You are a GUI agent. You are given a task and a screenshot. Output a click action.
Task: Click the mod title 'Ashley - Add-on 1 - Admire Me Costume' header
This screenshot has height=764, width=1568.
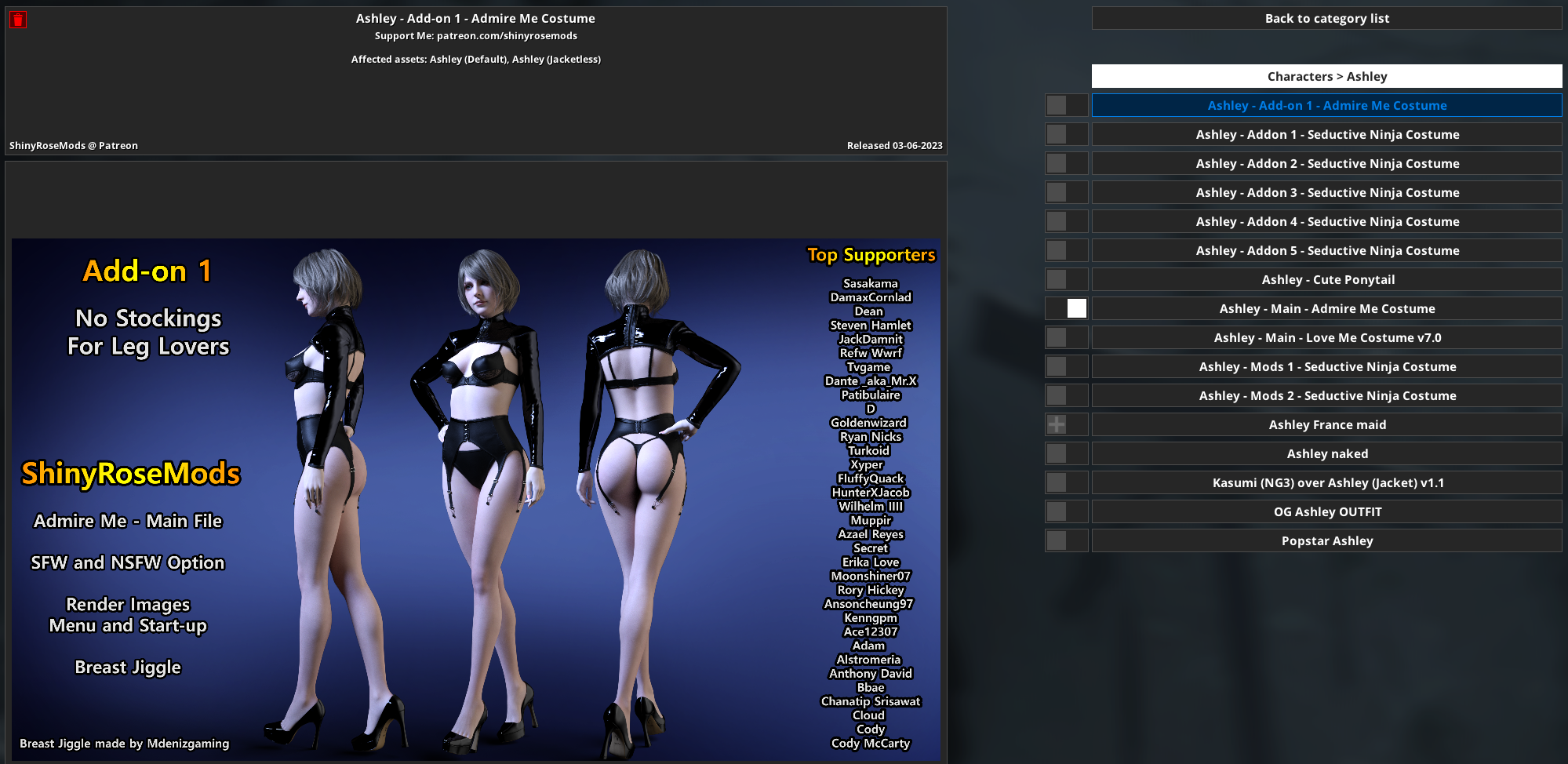pos(475,18)
